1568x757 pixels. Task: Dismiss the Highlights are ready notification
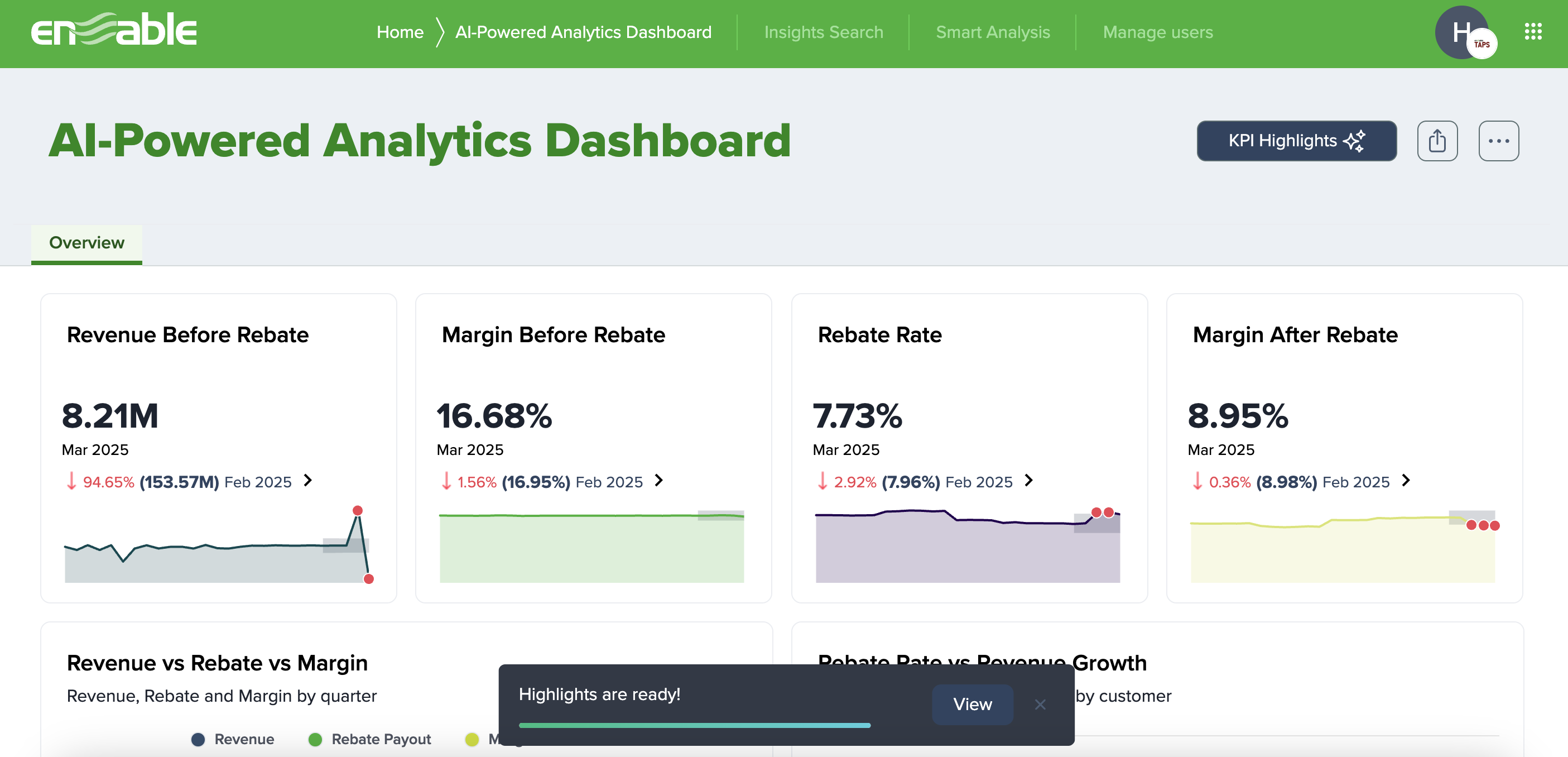point(1040,705)
